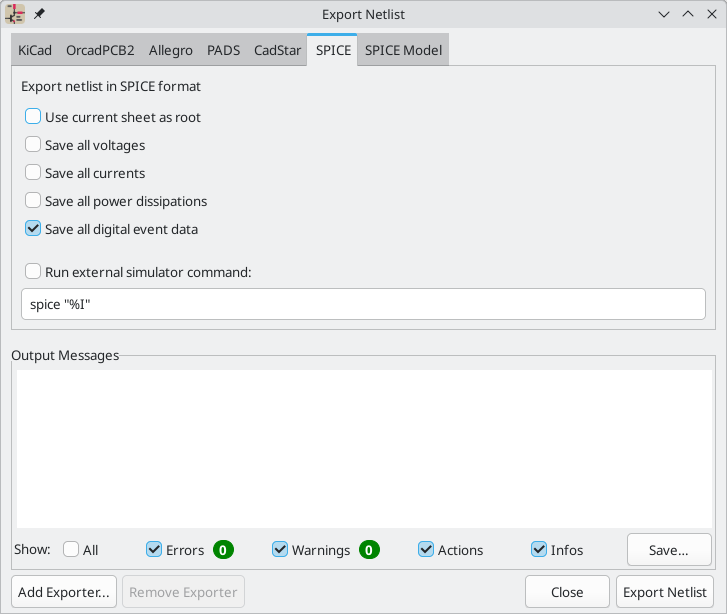Enable Use current sheet as root
Viewport: 727px width, 614px height.
click(x=33, y=117)
